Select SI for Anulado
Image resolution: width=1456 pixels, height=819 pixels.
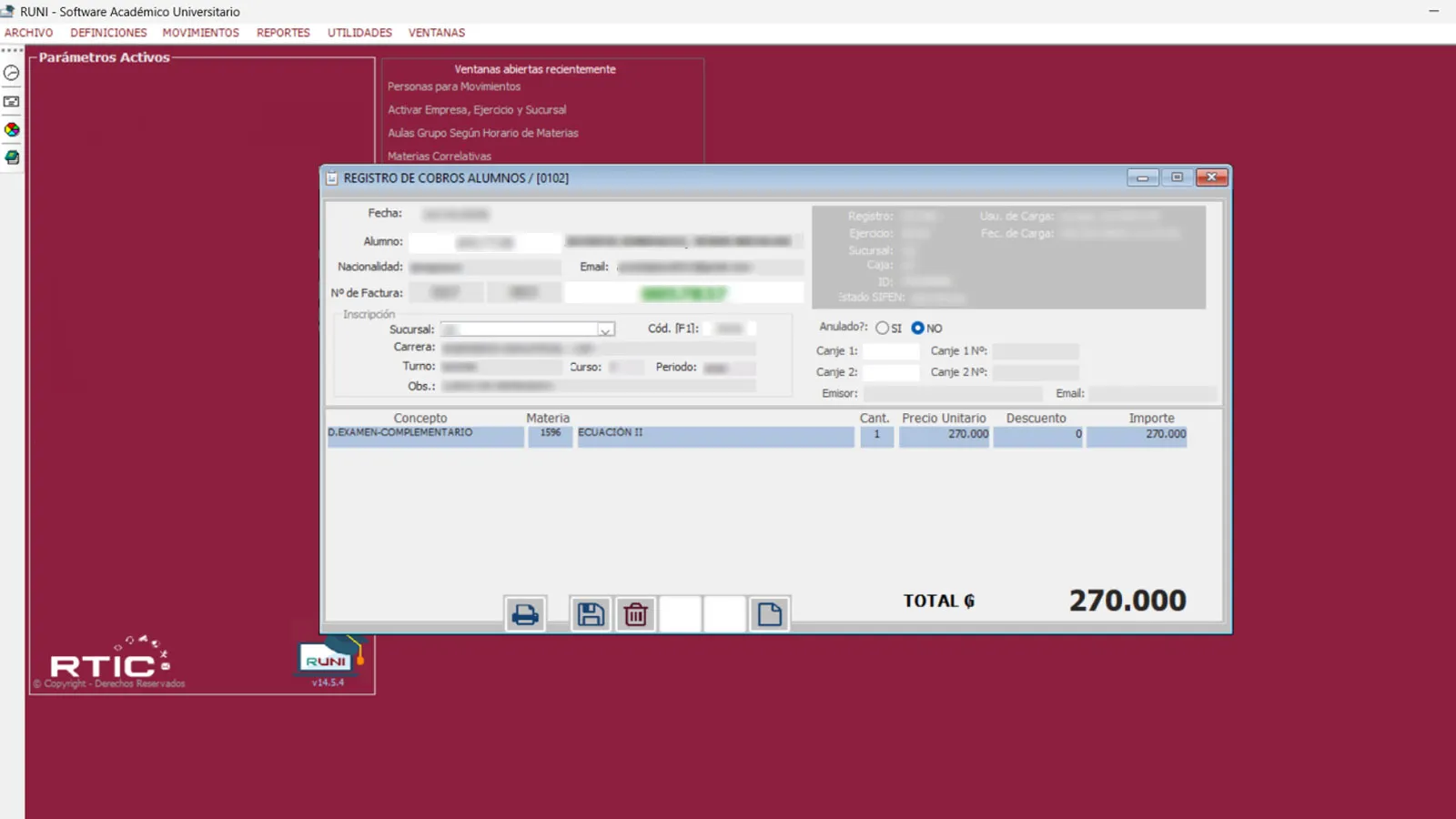[x=882, y=328]
